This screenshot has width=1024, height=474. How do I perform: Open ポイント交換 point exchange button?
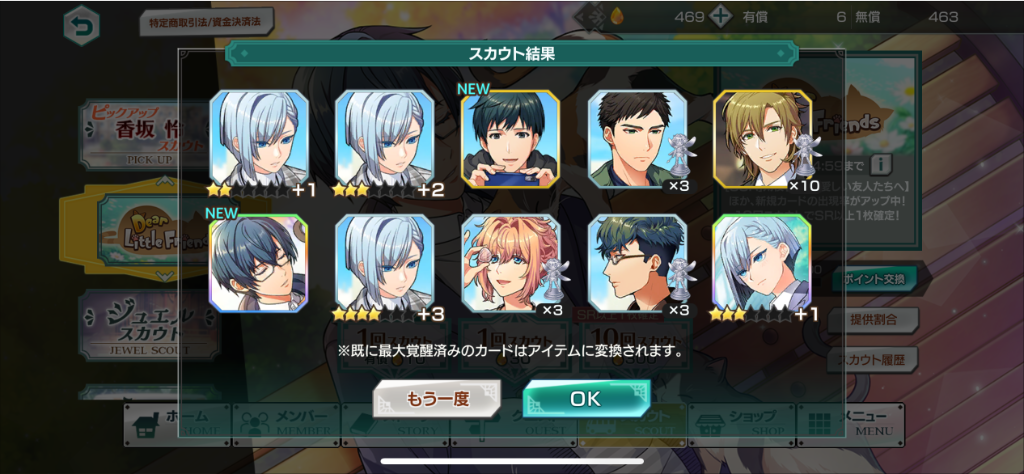pyautogui.click(x=874, y=279)
